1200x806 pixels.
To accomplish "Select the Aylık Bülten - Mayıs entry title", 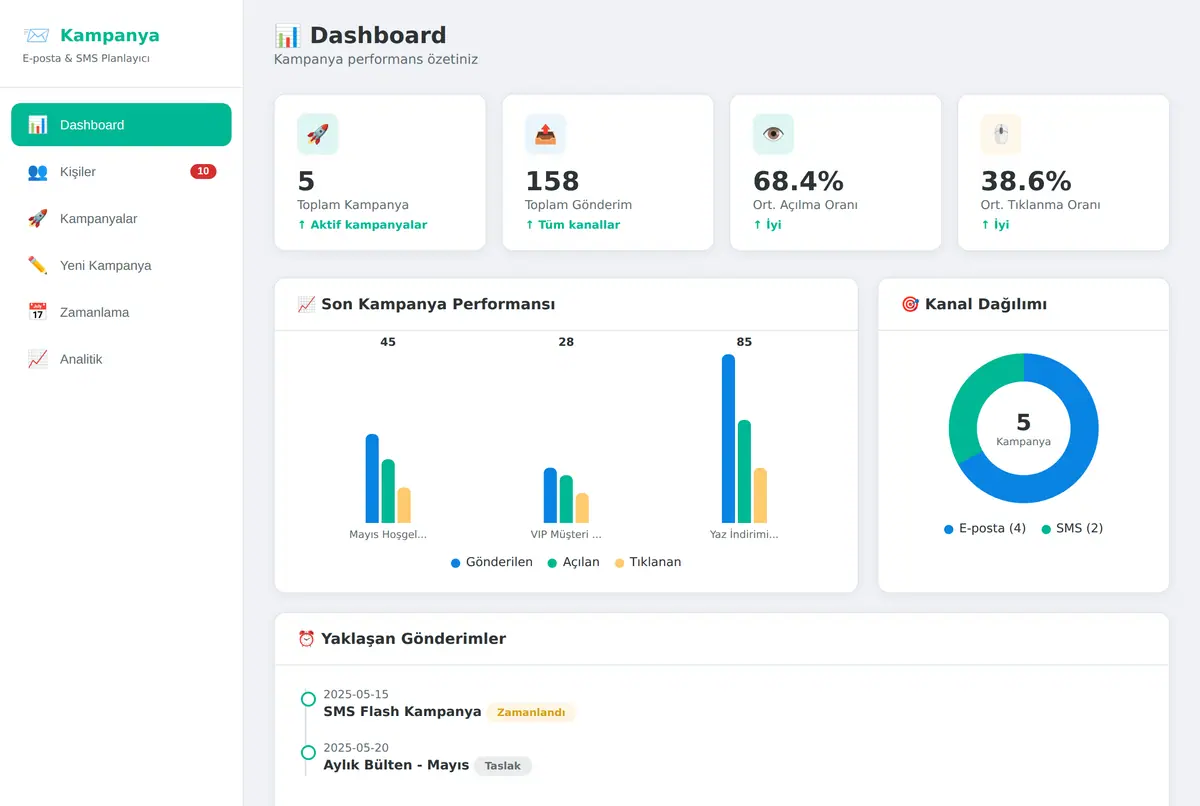I will 396,765.
